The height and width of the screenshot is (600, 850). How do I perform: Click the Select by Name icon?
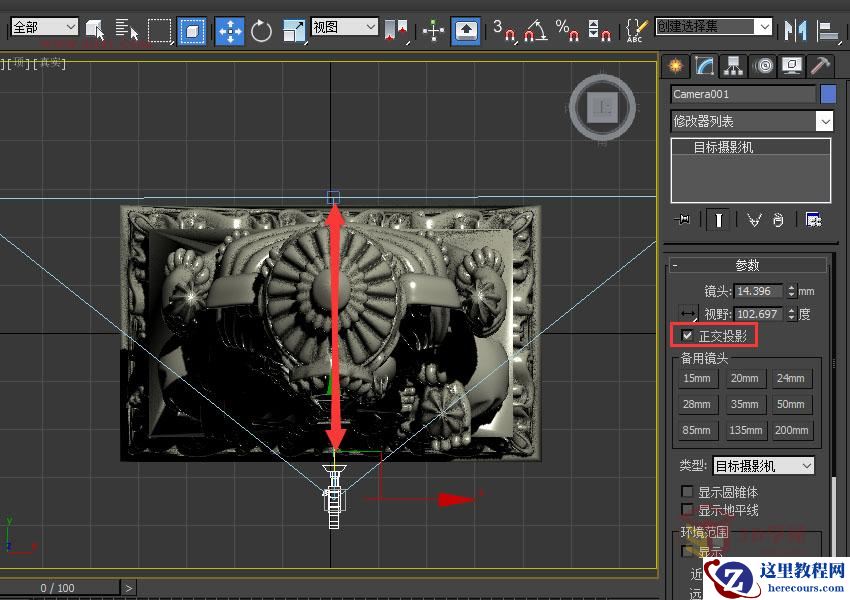124,30
